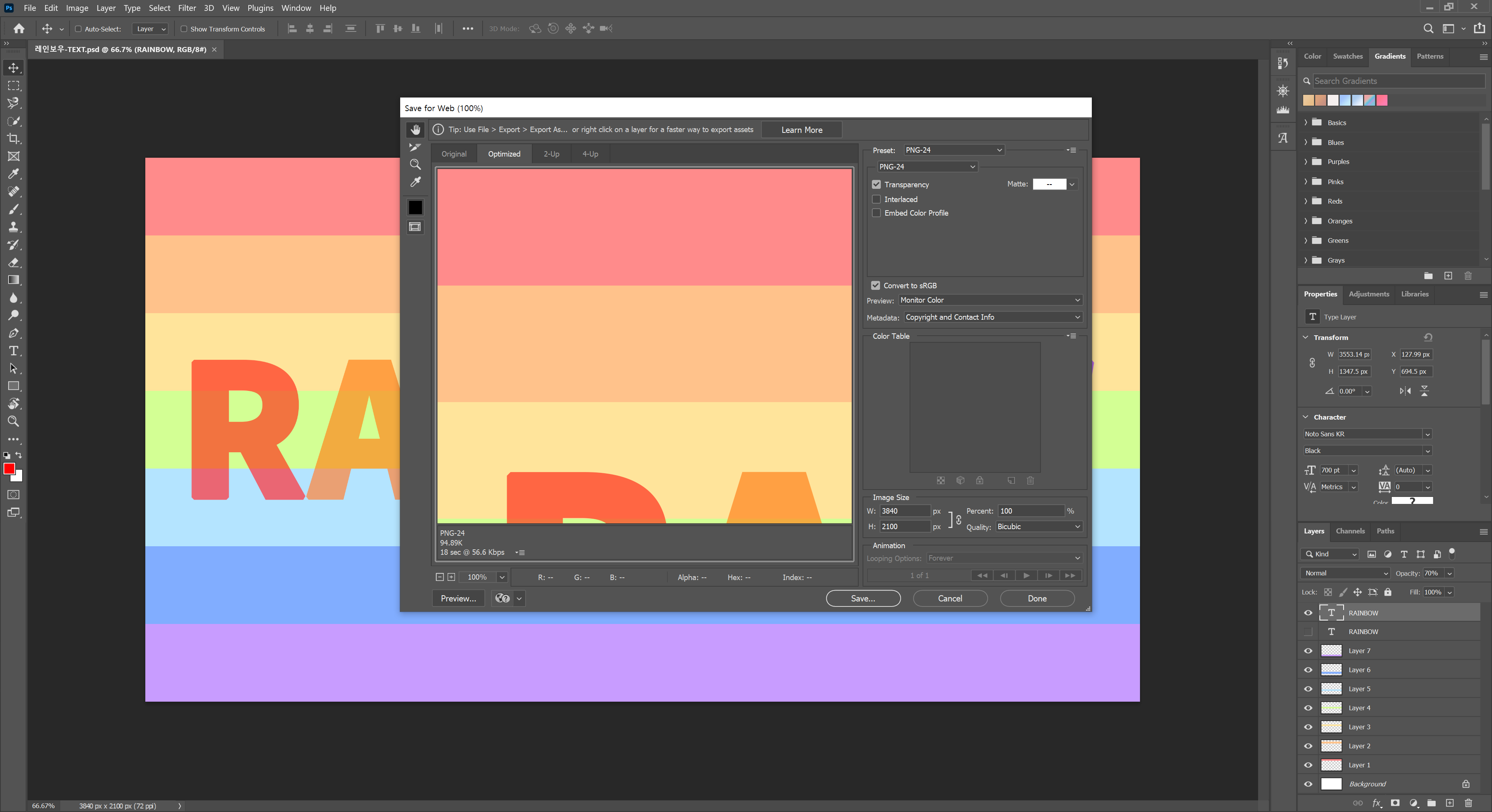Select the Slice Select tool in dialog
1492x812 pixels.
(x=415, y=147)
